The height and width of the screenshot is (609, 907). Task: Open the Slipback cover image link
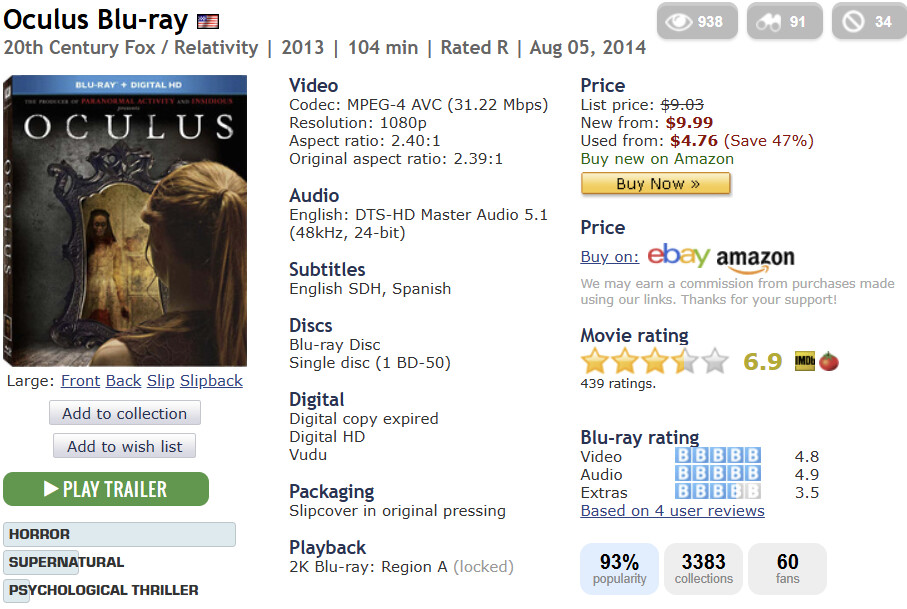pyautogui.click(x=211, y=381)
